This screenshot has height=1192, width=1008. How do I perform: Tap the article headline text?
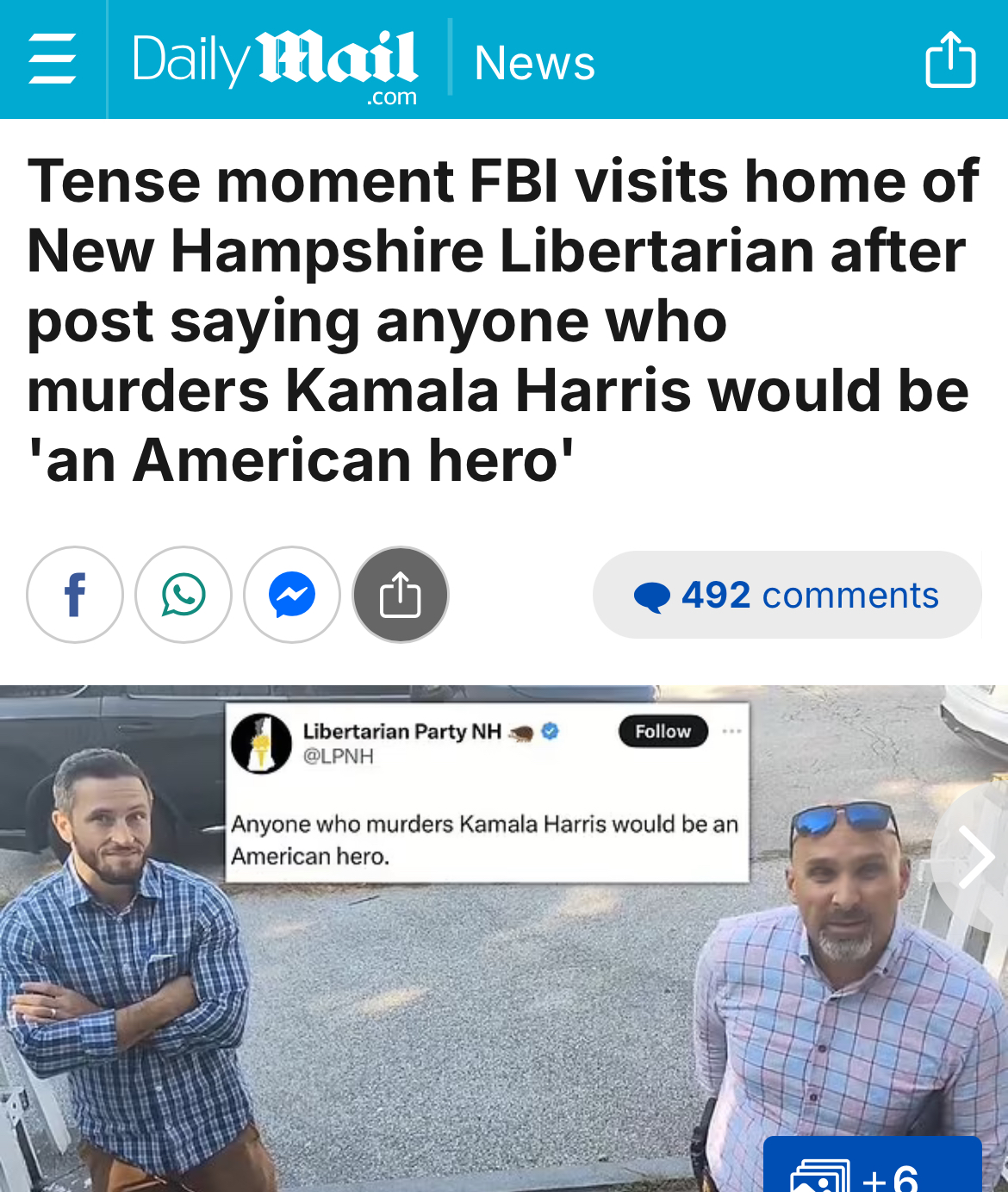click(x=503, y=320)
